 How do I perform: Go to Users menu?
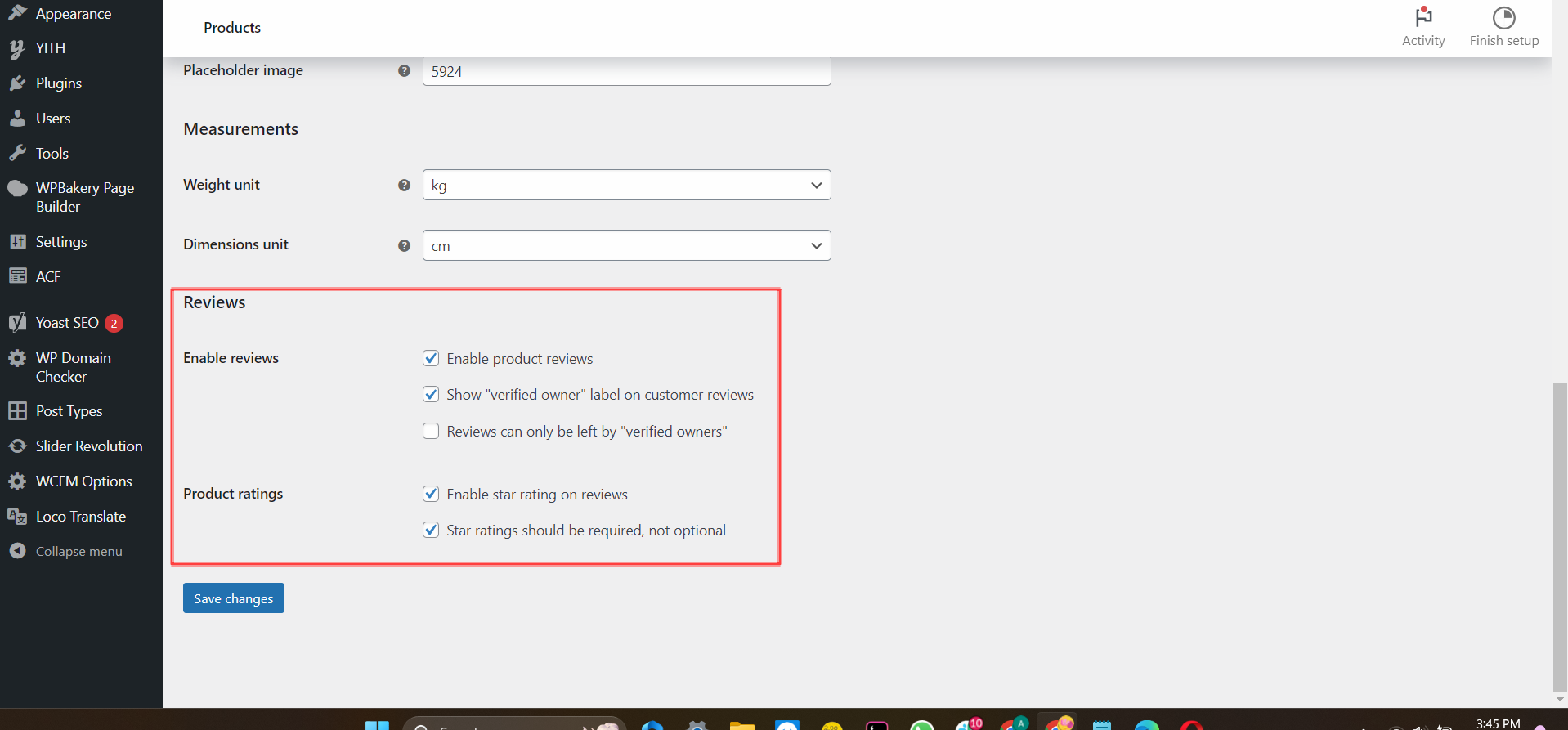coord(53,119)
